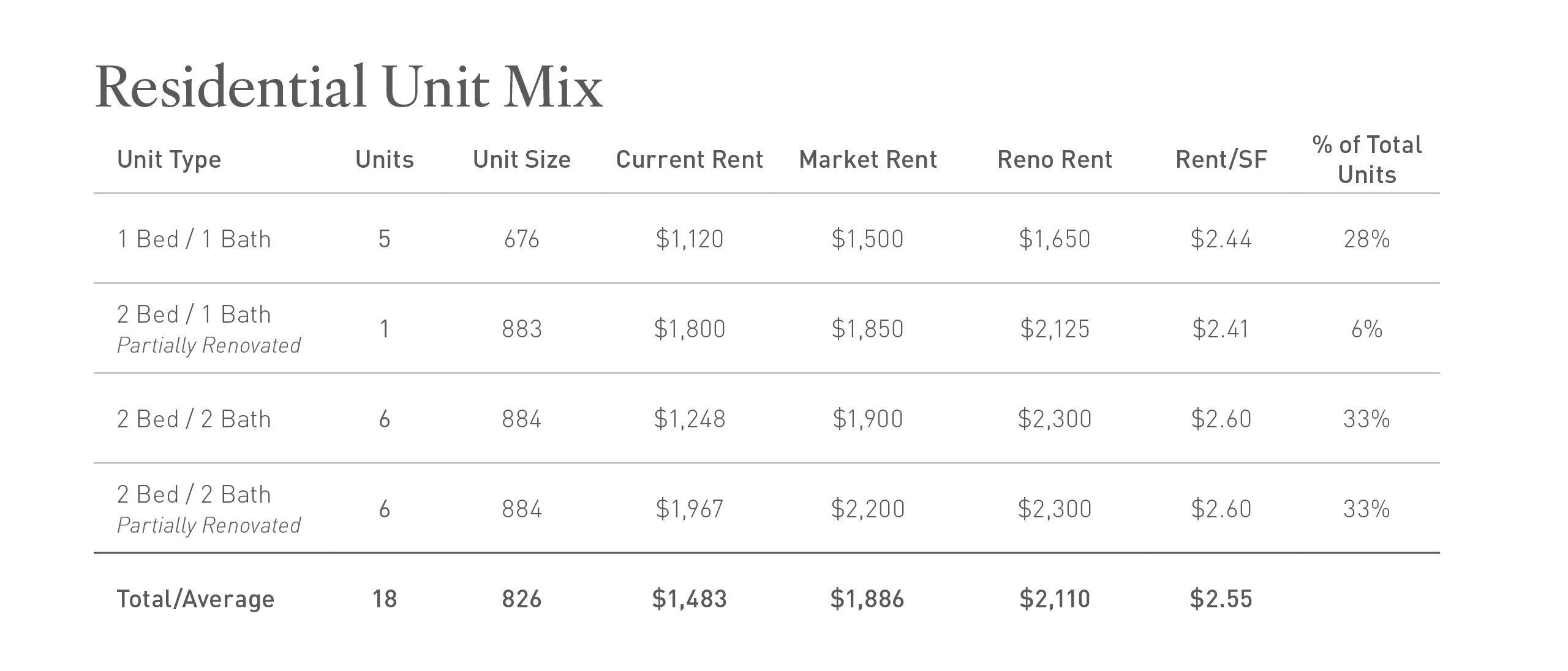Click the 18 total units value

[385, 599]
